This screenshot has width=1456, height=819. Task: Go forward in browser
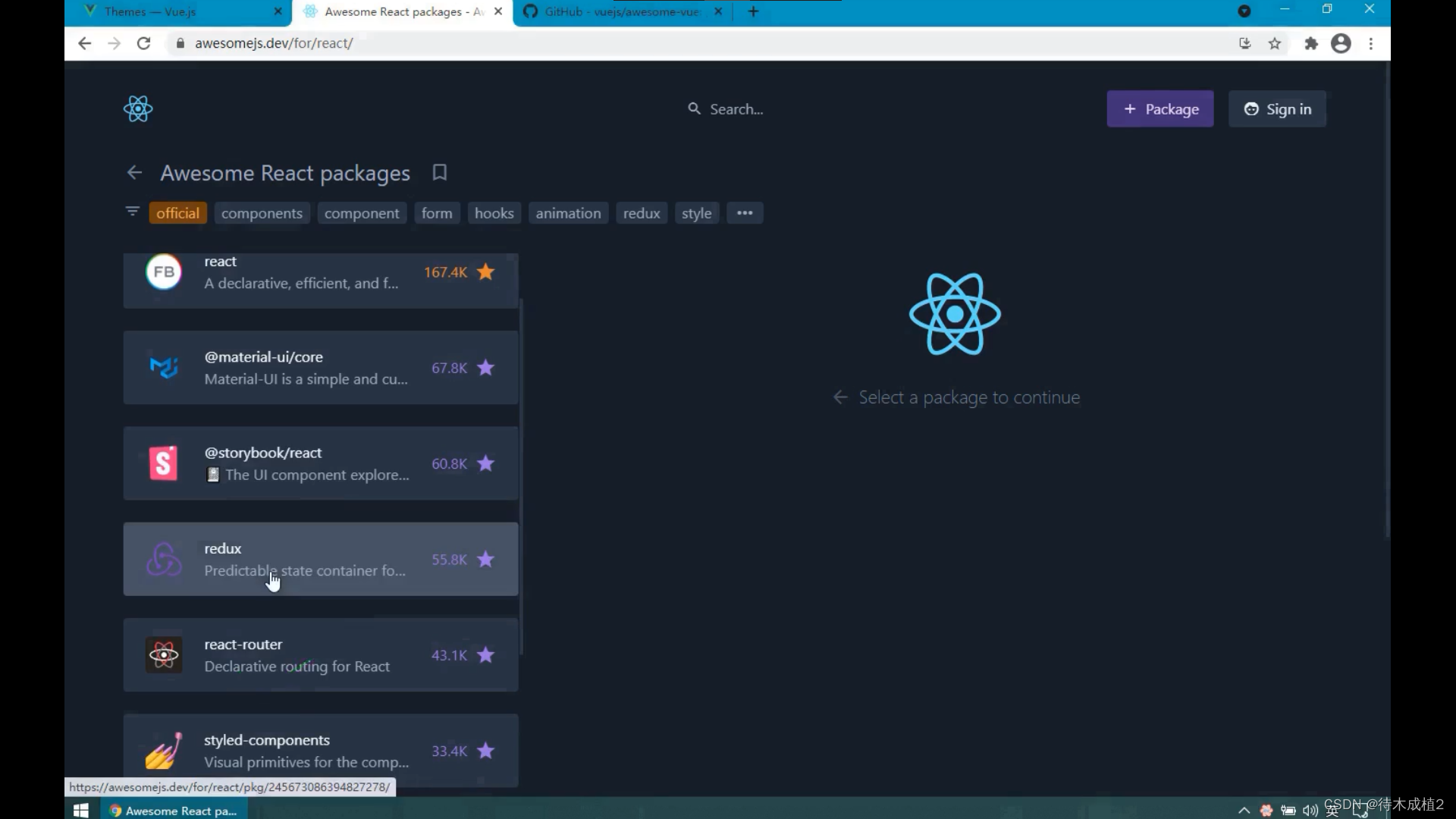tap(115, 44)
